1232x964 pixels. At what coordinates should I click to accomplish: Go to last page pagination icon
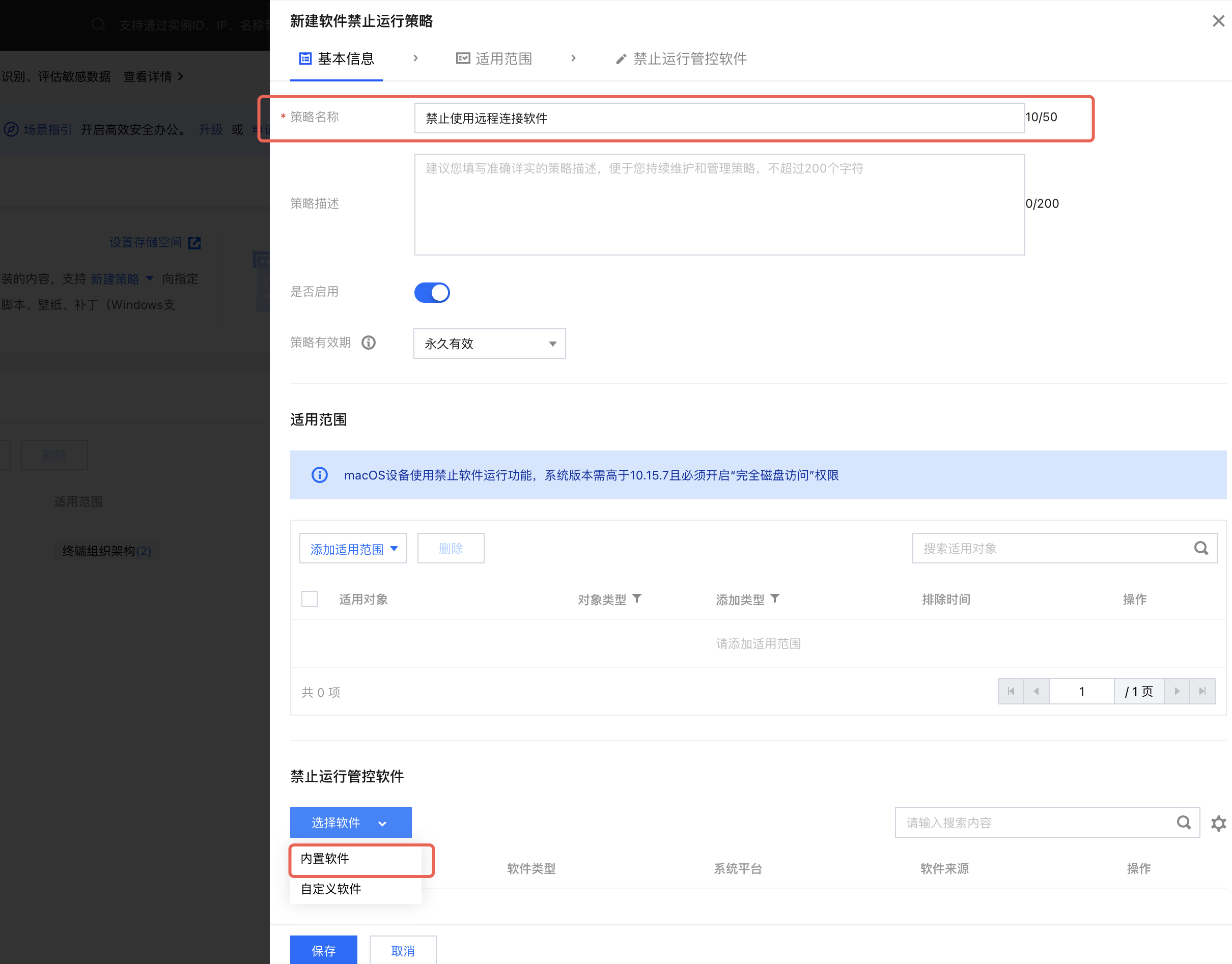[1202, 691]
